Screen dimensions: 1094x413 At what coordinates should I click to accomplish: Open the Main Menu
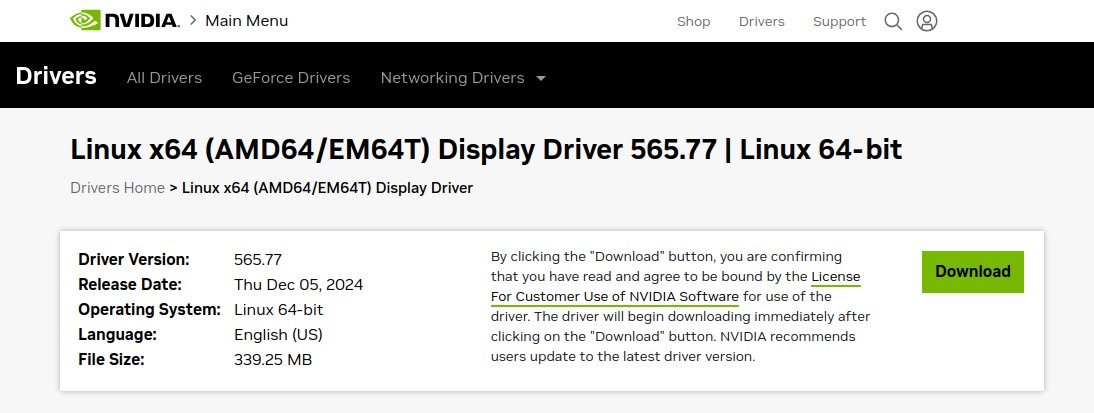pyautogui.click(x=246, y=21)
